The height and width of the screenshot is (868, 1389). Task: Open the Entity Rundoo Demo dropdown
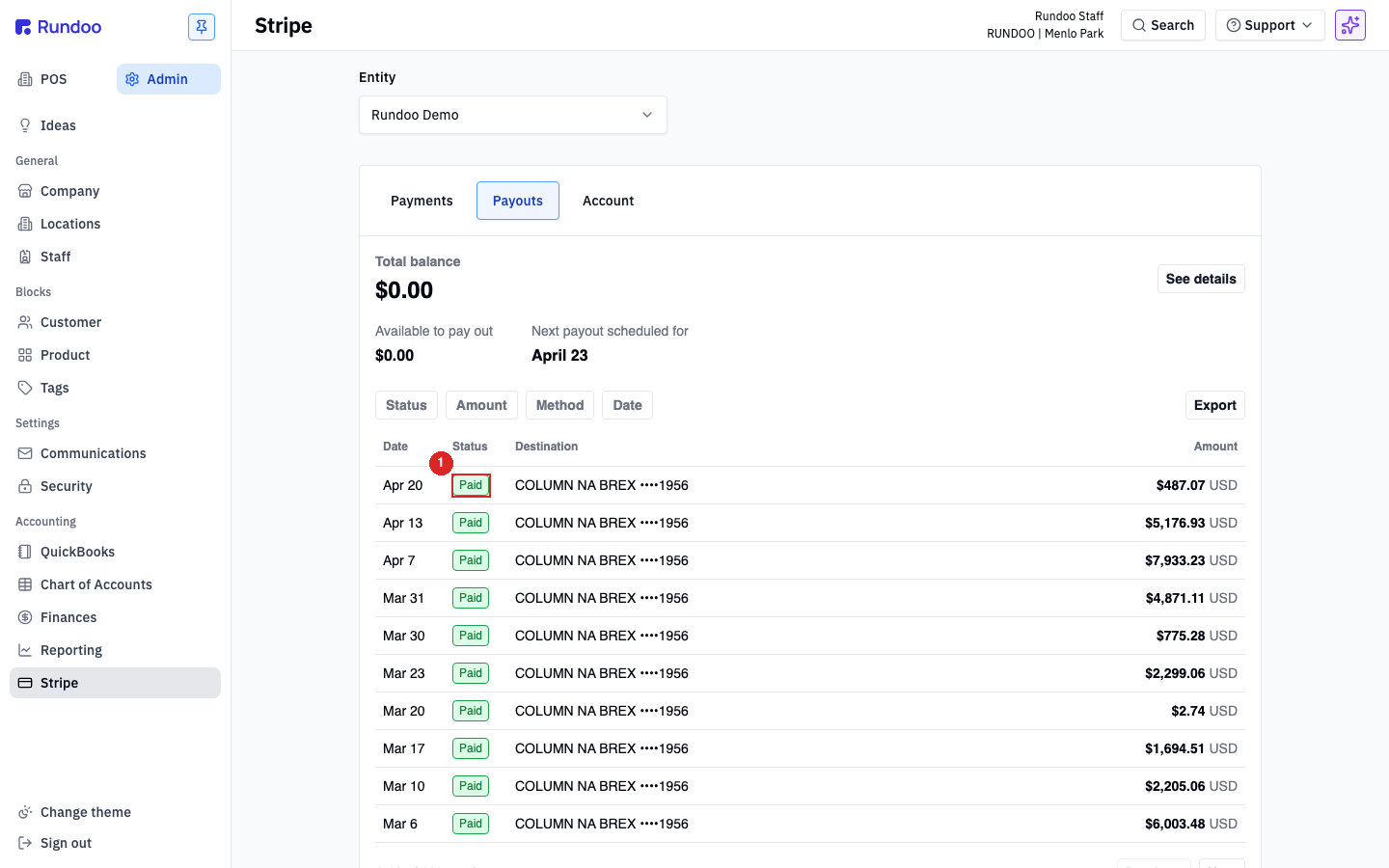click(x=513, y=115)
